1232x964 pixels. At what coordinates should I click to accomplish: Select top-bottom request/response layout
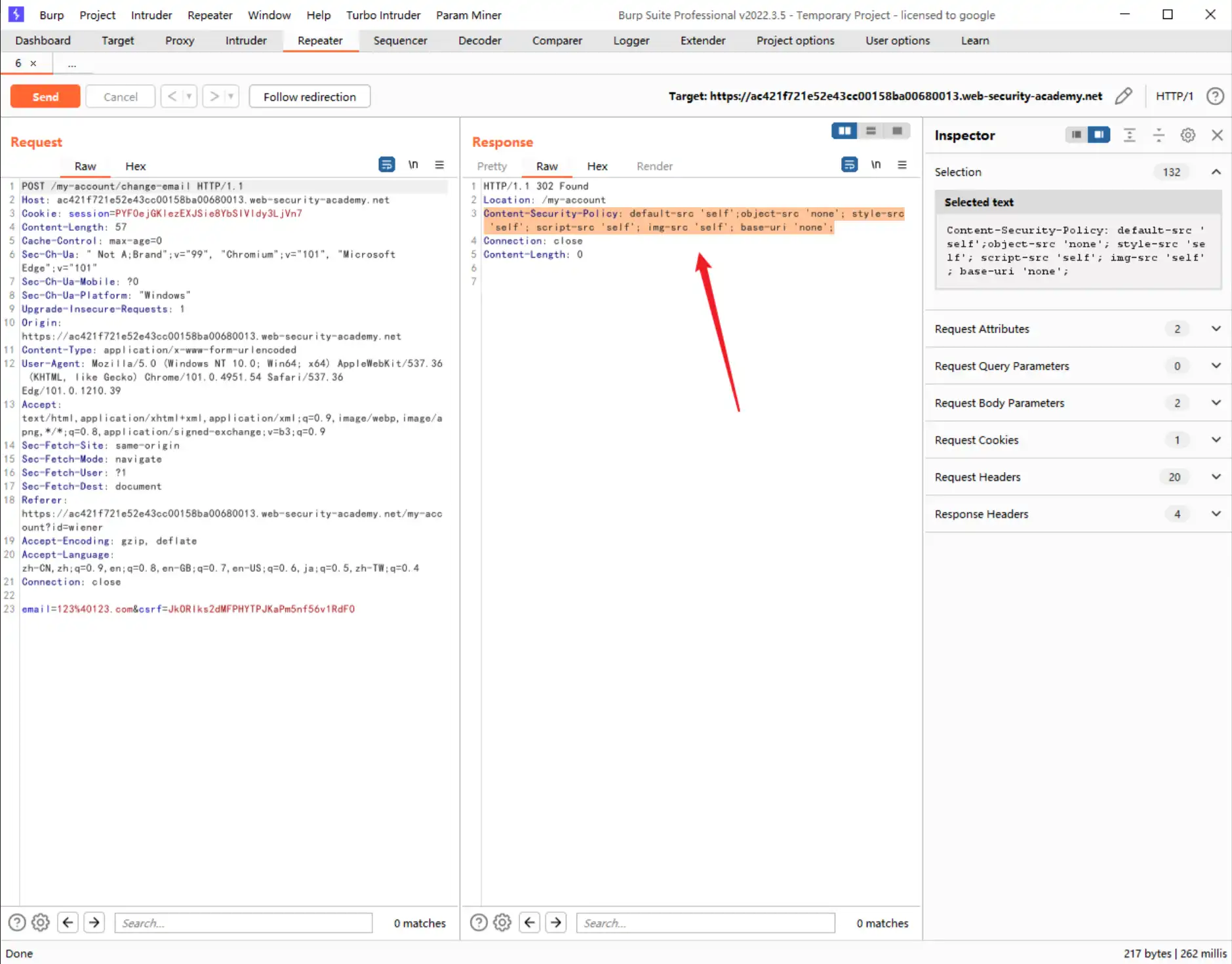point(871,131)
